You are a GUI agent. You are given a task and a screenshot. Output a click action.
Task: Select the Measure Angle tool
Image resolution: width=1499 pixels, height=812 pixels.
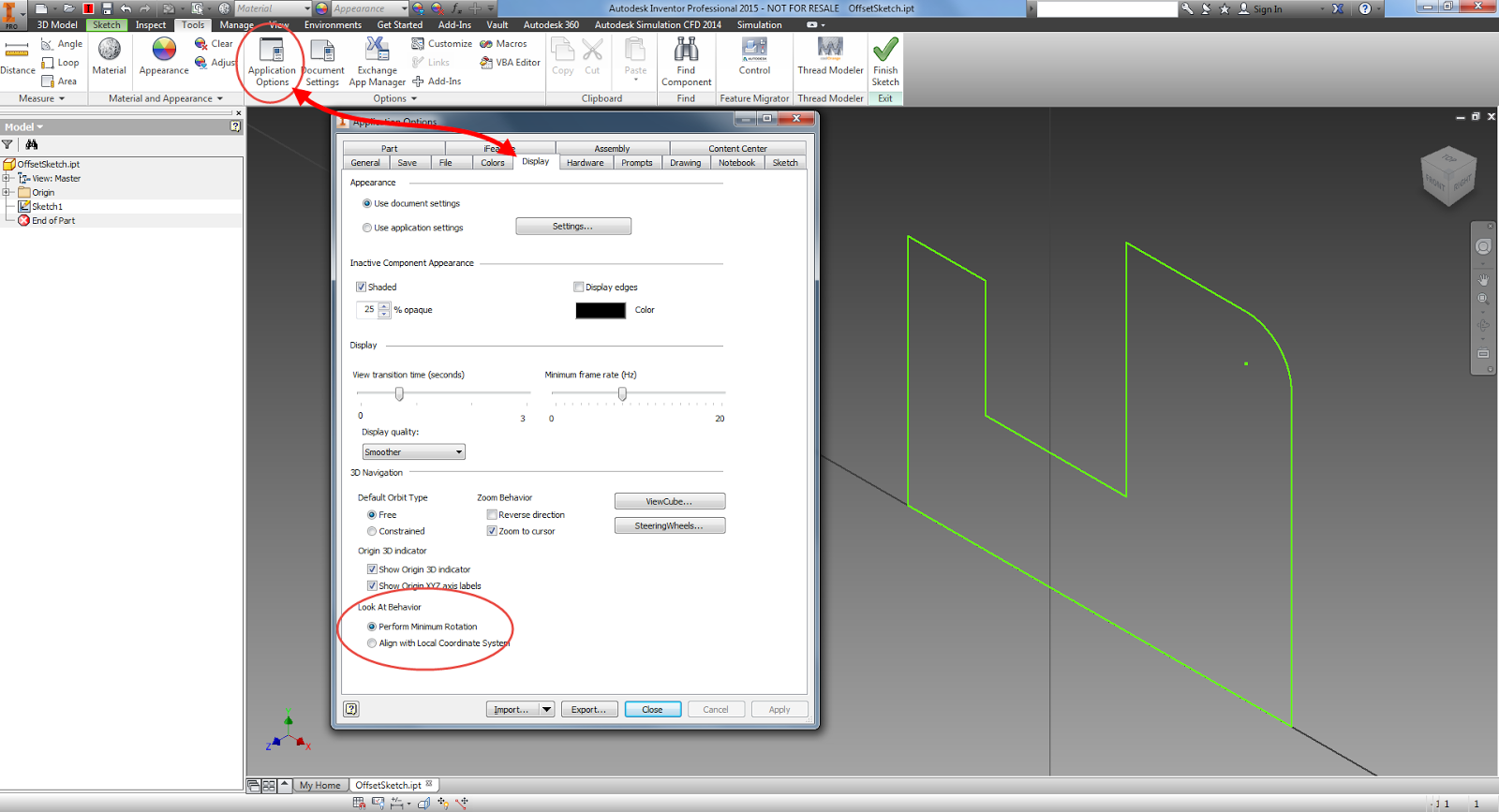62,44
